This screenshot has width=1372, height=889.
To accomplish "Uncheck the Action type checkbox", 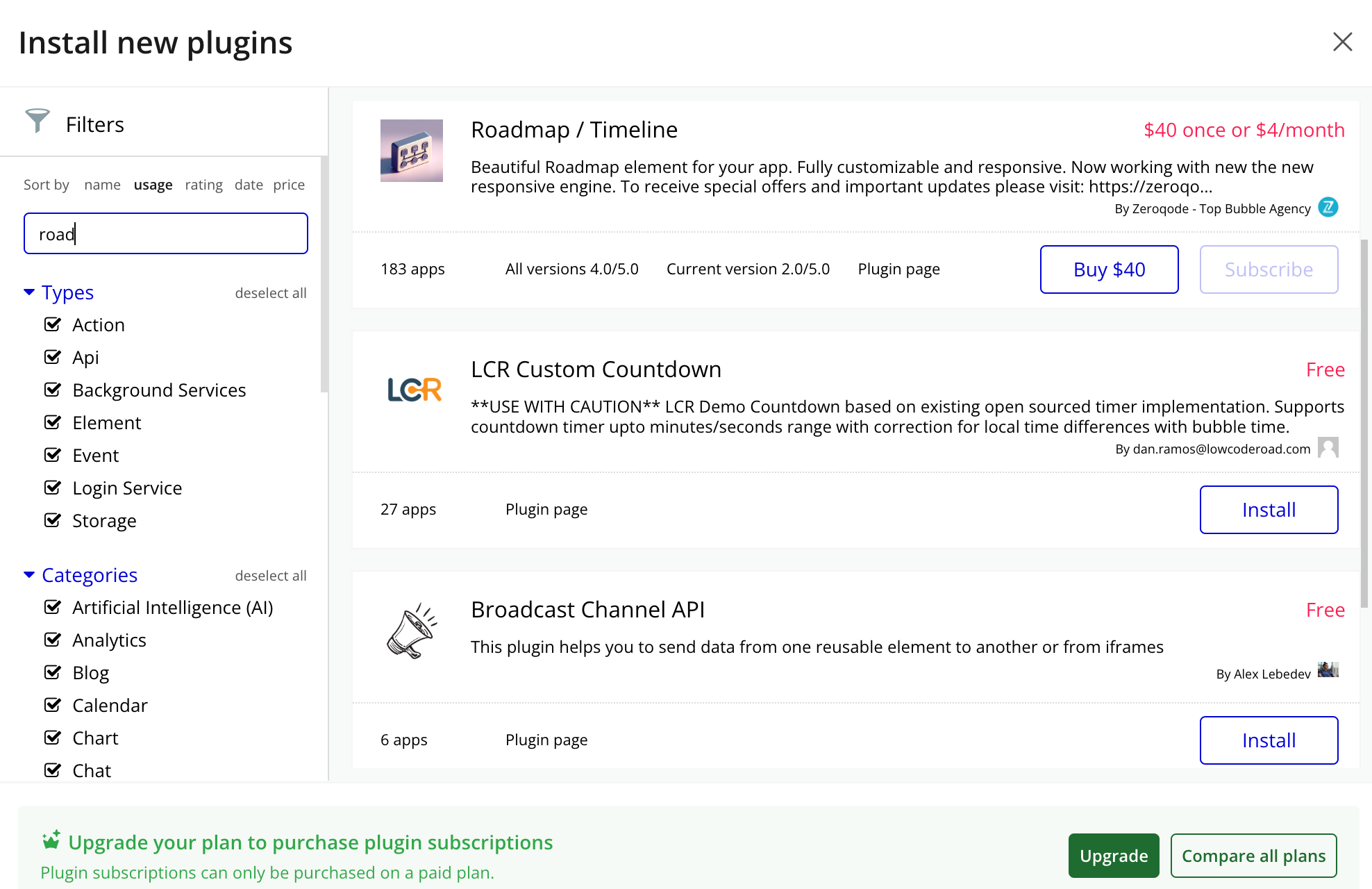I will point(53,324).
